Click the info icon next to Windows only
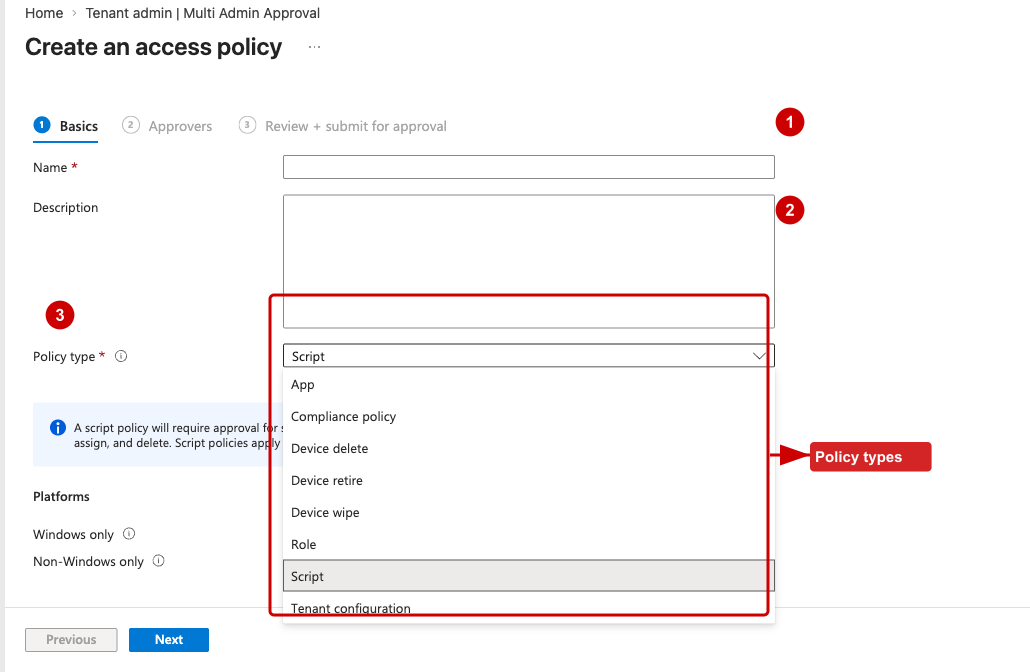 (x=128, y=534)
